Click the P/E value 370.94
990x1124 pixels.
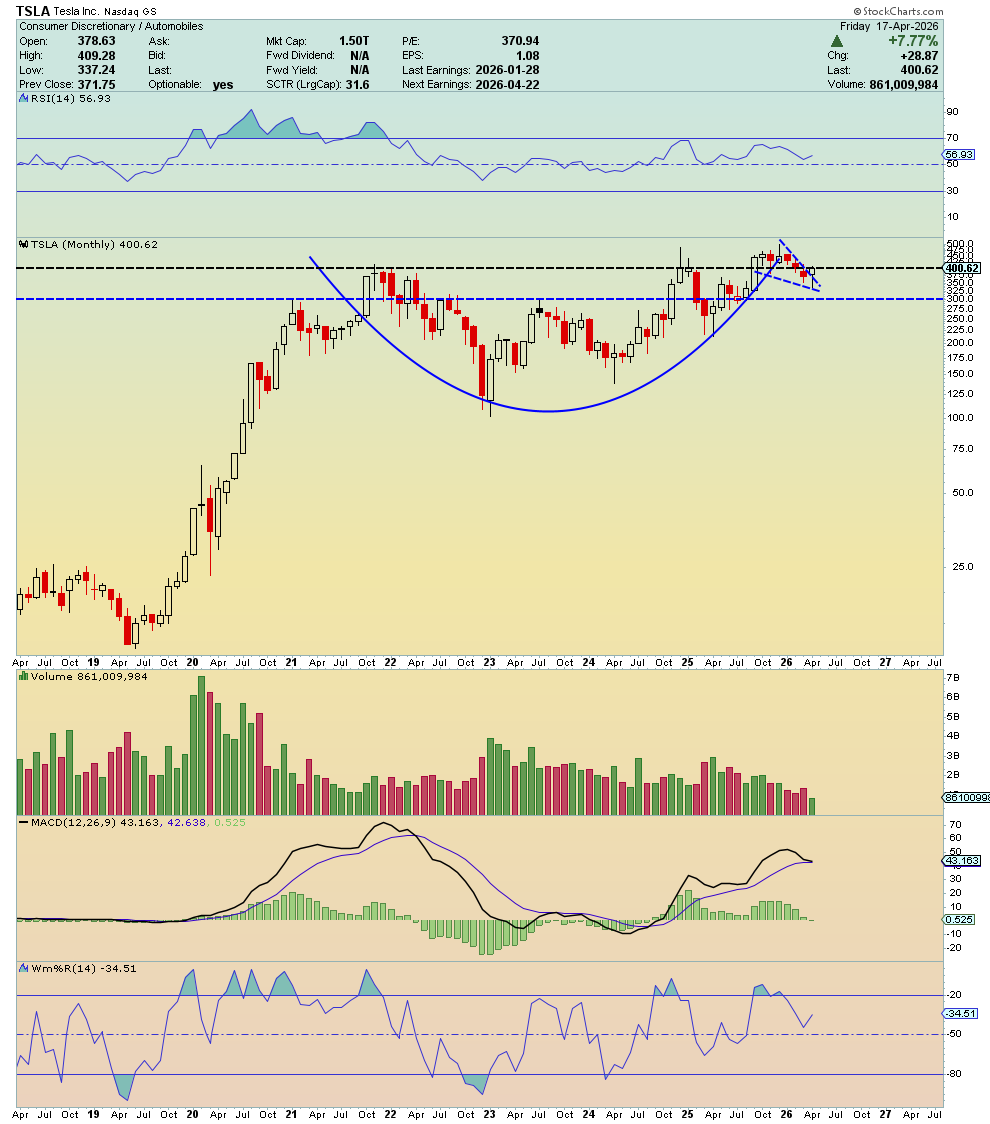(x=520, y=41)
